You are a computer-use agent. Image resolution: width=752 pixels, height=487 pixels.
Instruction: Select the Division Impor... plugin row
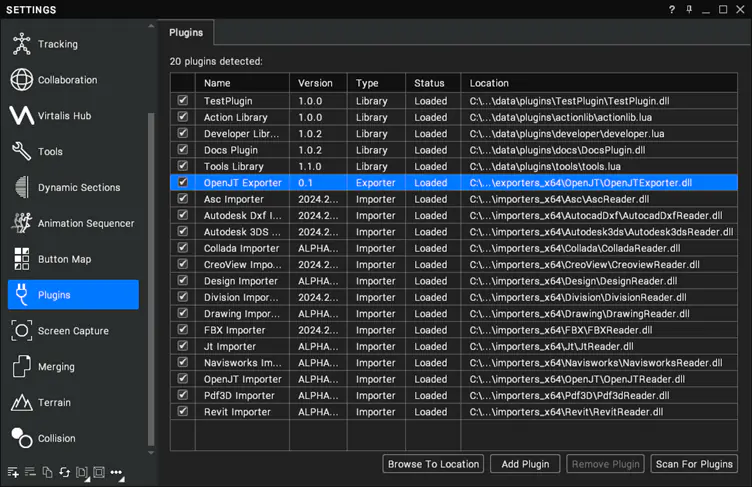tap(454, 297)
